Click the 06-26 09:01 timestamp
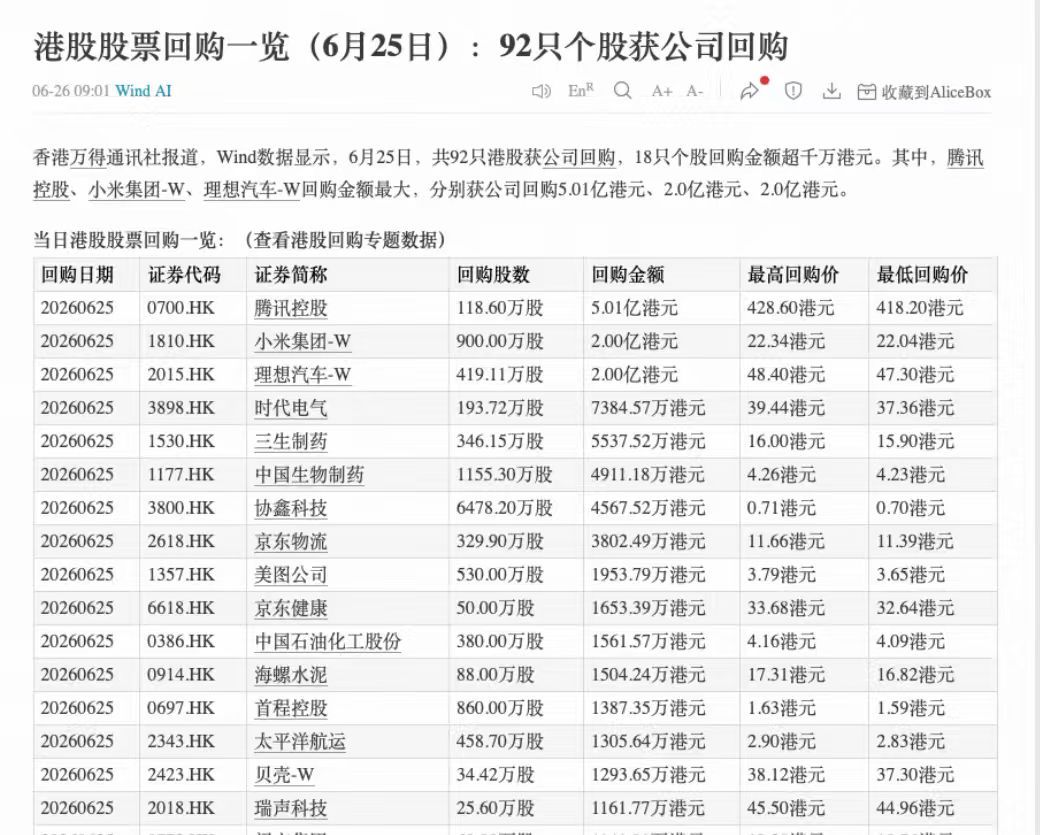 click(x=71, y=91)
